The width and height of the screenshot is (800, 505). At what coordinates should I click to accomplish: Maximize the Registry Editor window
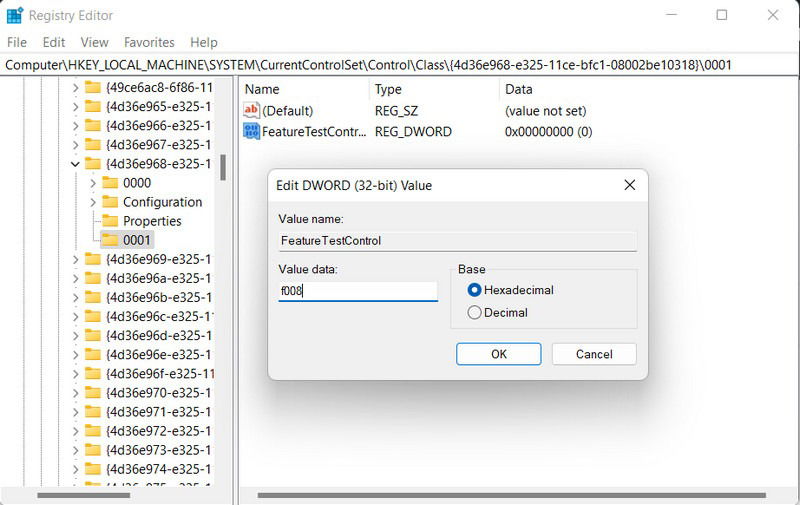coord(721,15)
